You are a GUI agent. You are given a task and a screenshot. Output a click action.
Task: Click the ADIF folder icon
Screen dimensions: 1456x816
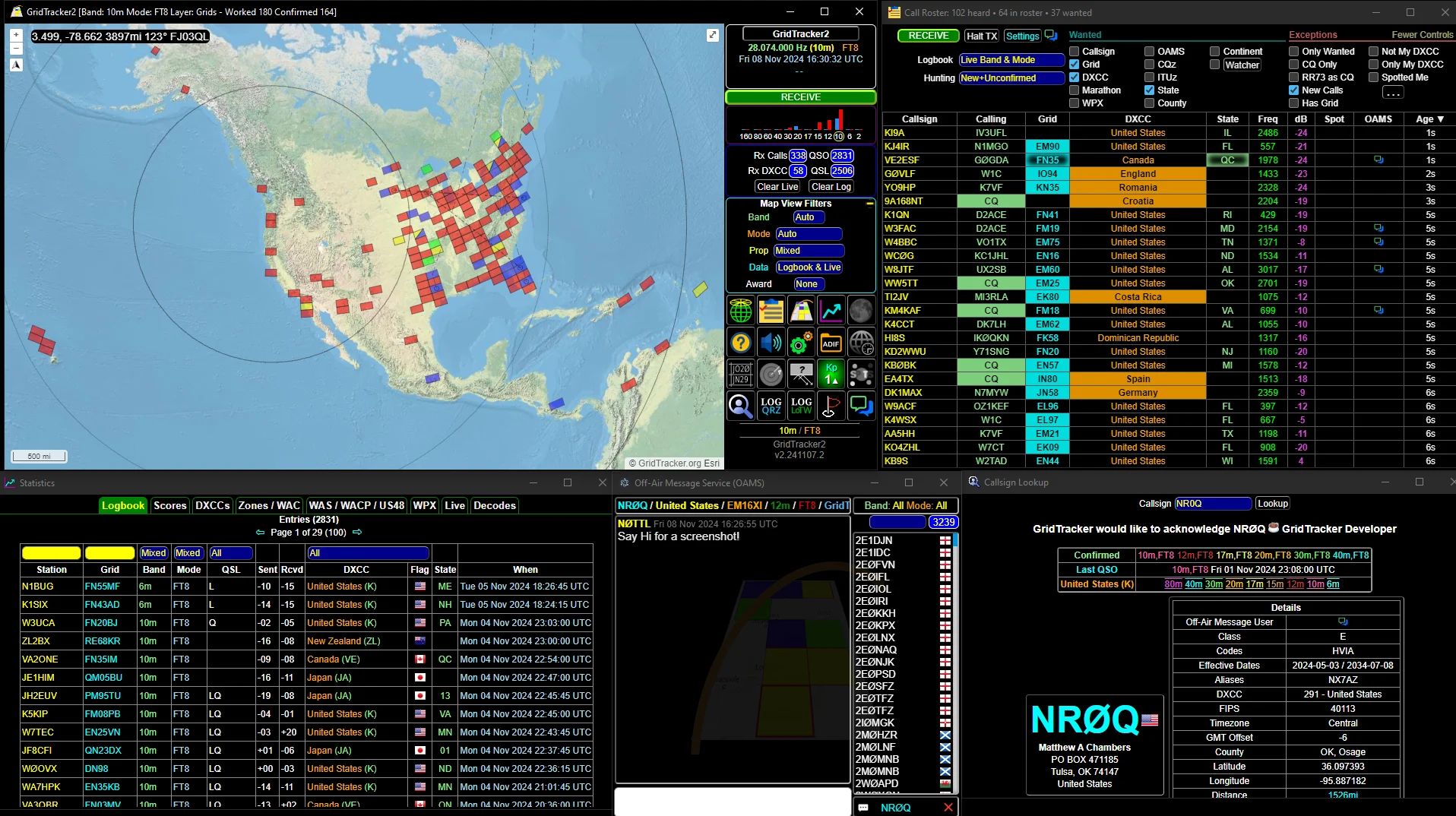click(831, 343)
